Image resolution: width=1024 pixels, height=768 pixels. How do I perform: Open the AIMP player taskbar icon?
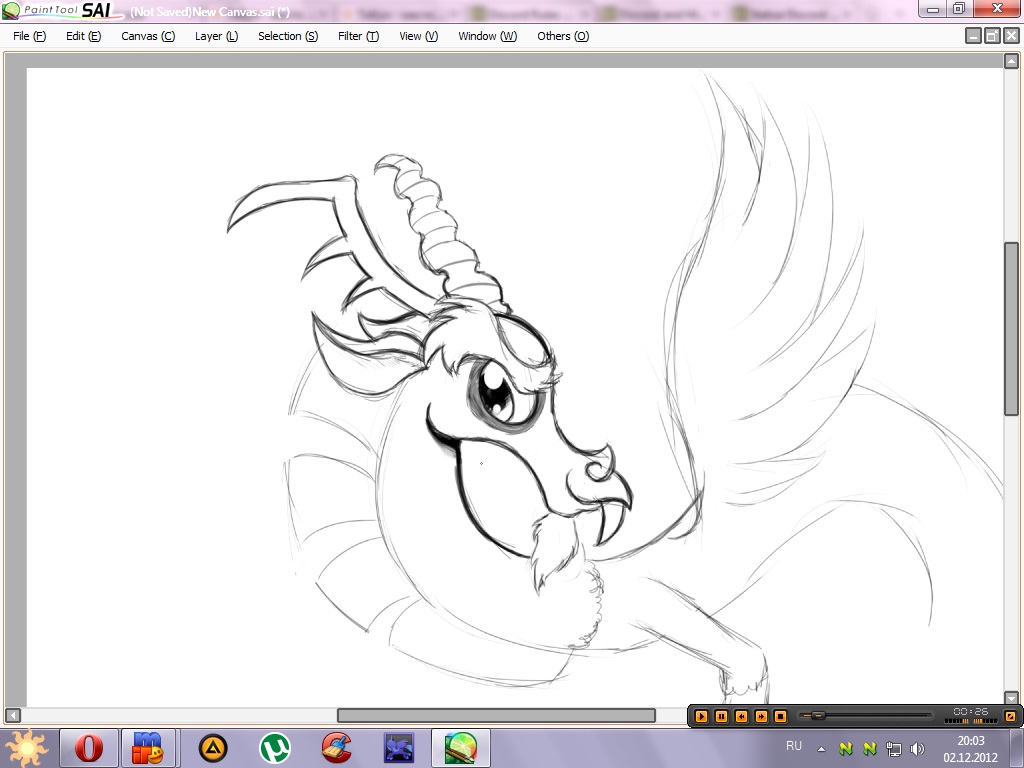point(213,748)
